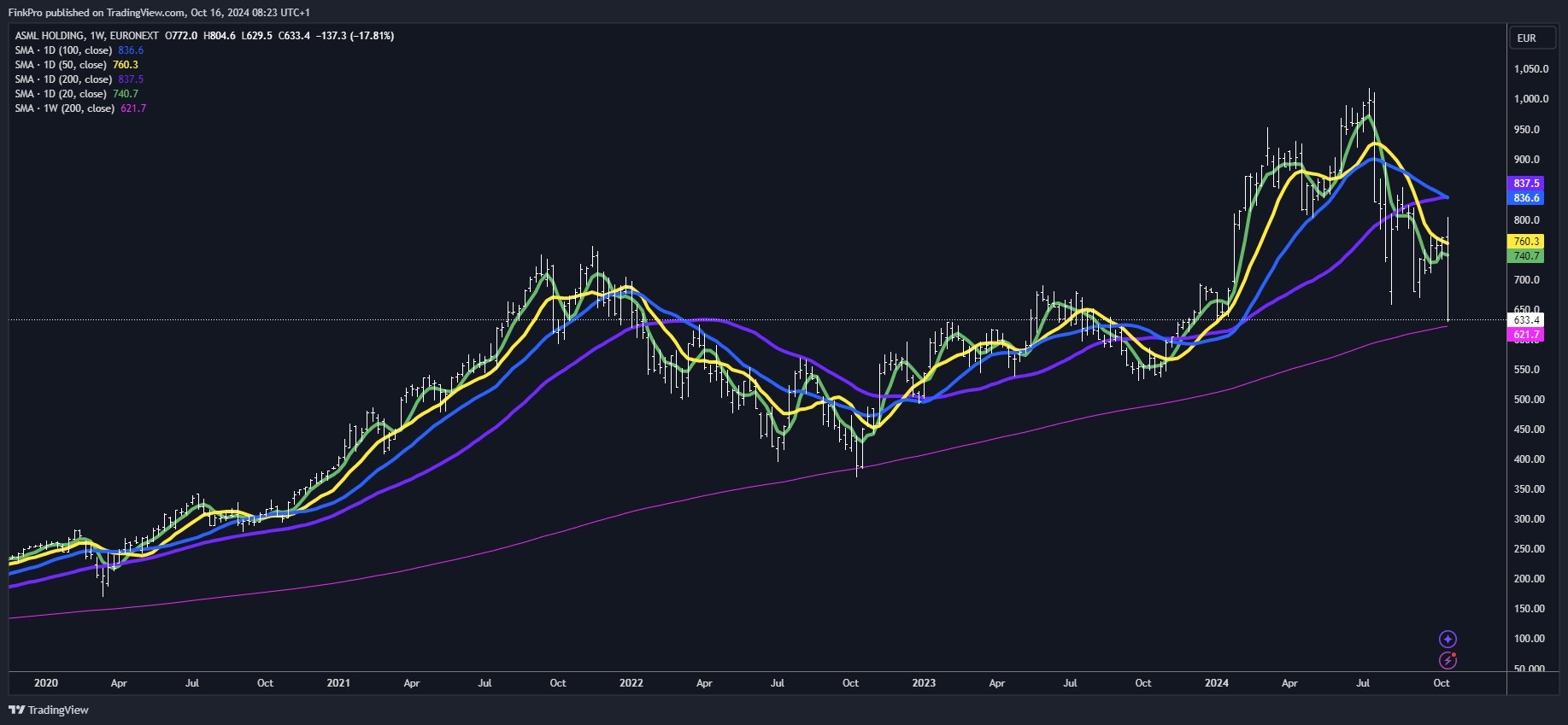Click the 550.0 price axis label
1568x725 pixels.
[1526, 370]
